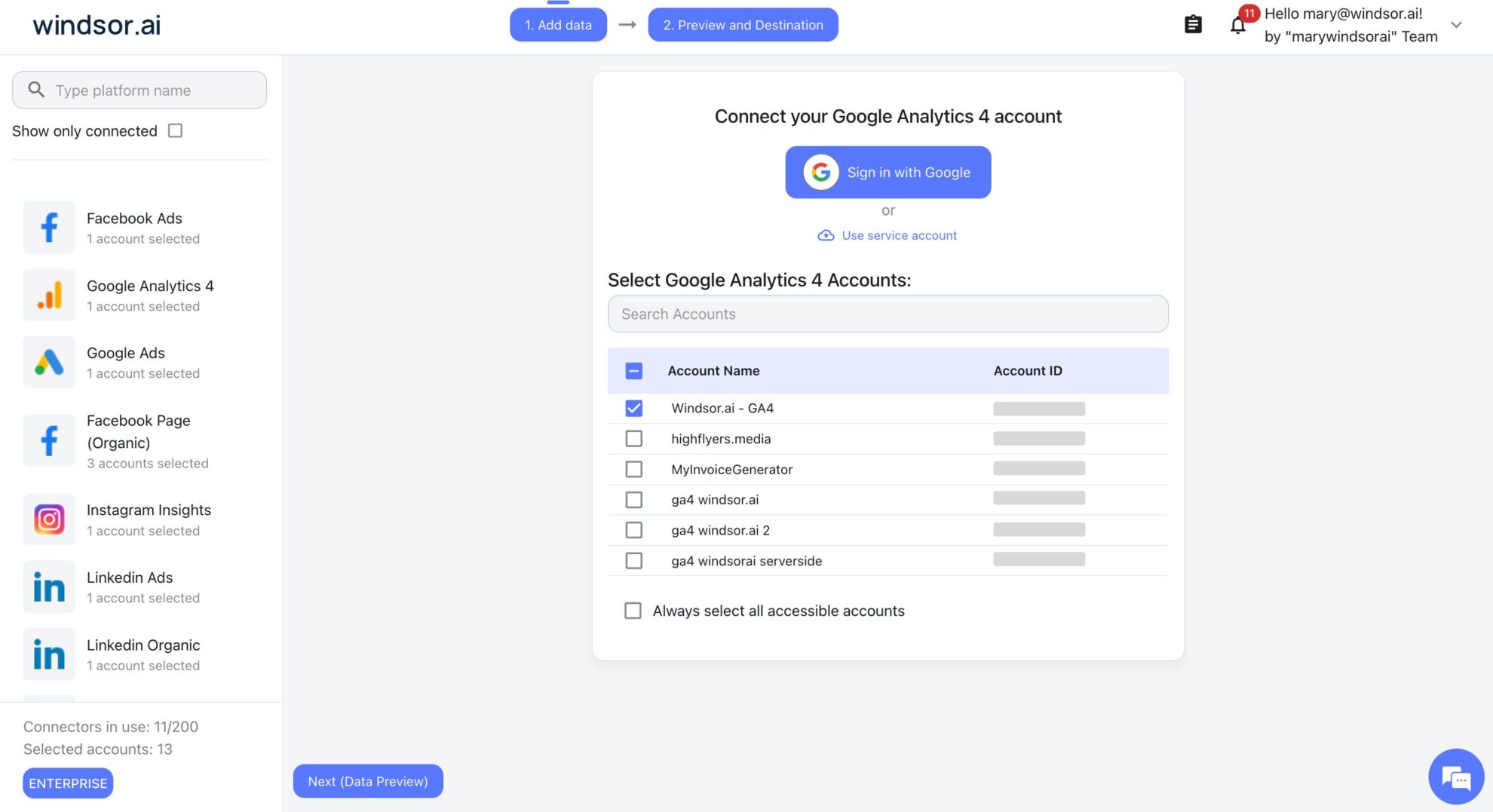The image size is (1493, 812).
Task: Uncheck the Windsor.ai - GA4 account
Action: (634, 408)
